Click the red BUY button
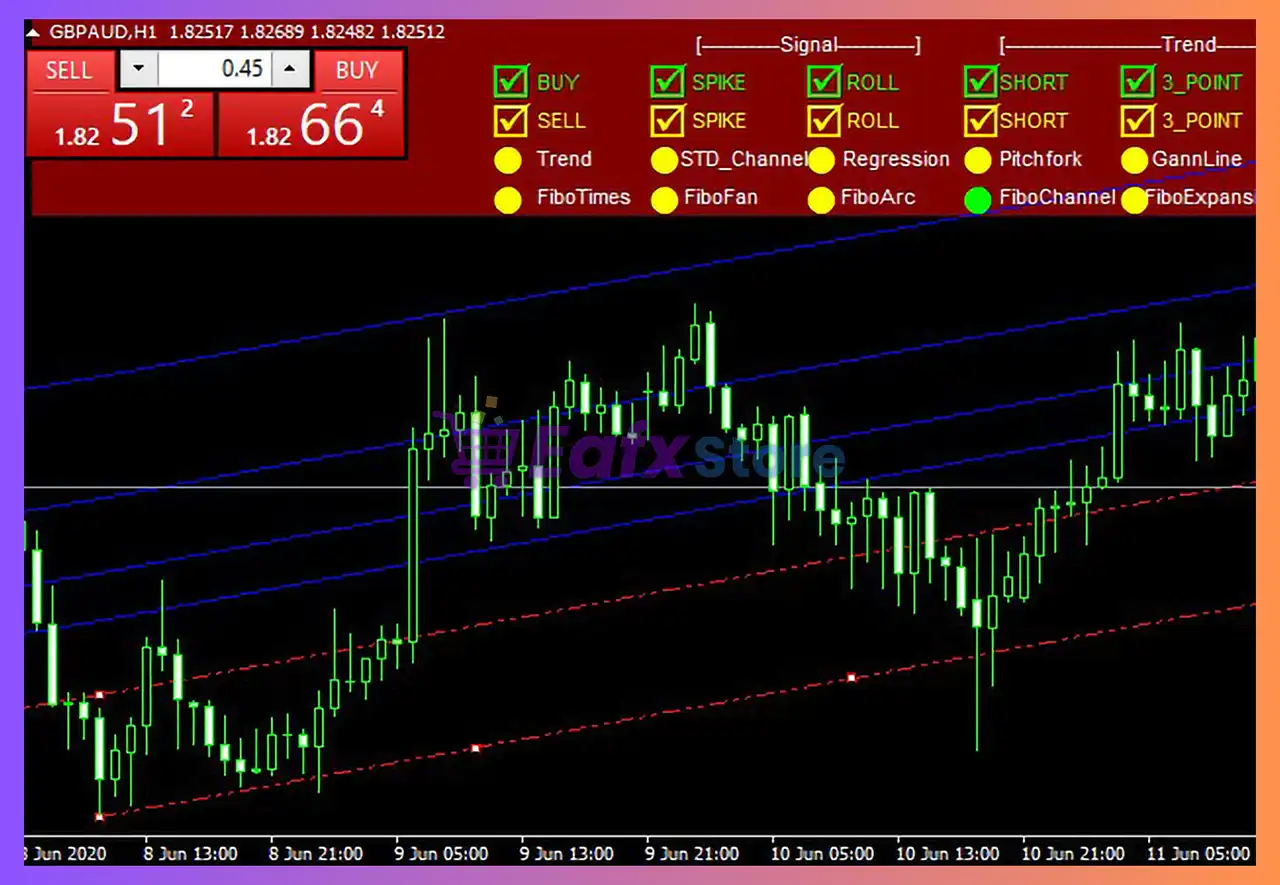This screenshot has width=1280, height=885. 357,71
